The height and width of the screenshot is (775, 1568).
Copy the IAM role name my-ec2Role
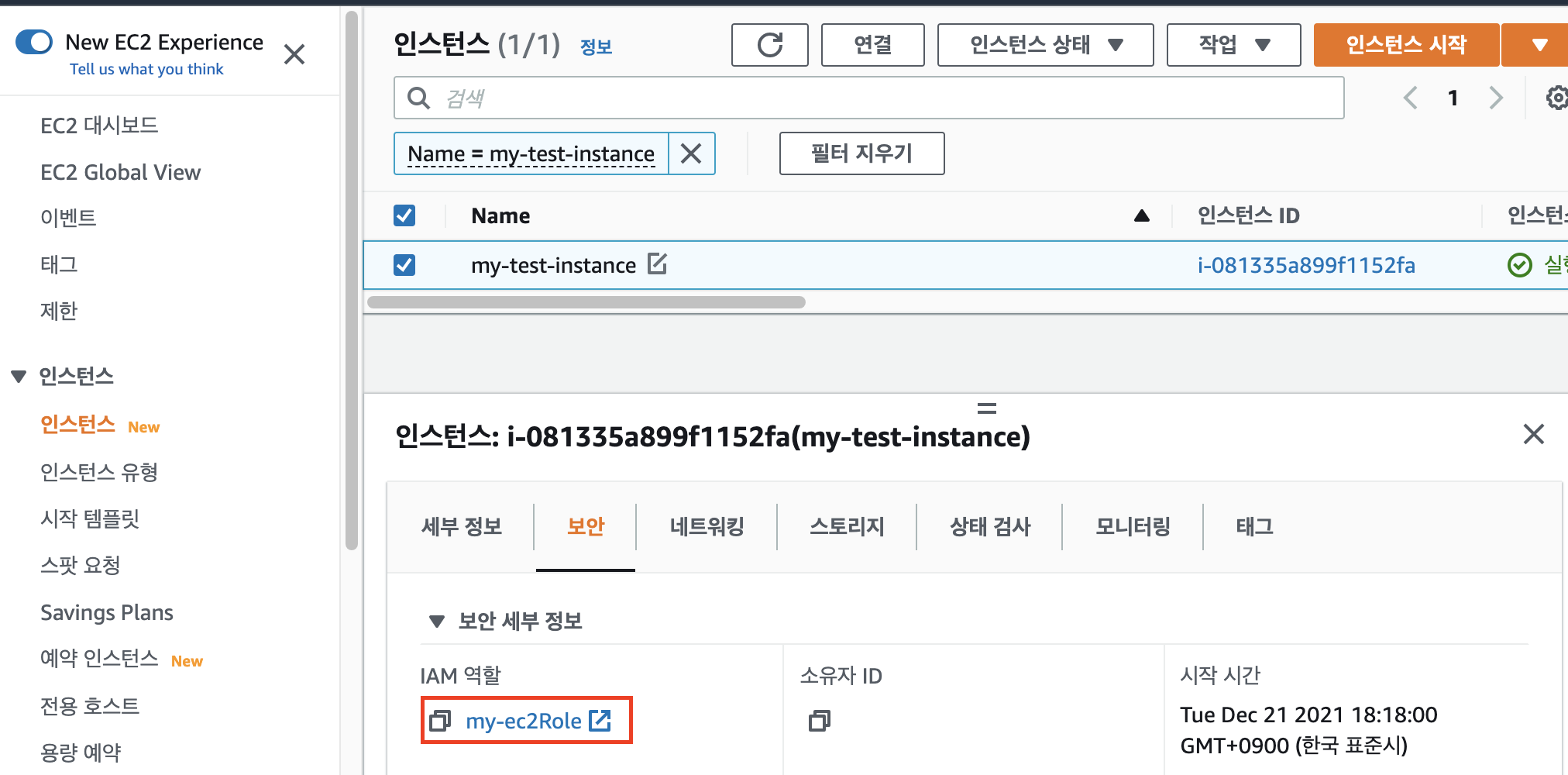click(x=440, y=721)
